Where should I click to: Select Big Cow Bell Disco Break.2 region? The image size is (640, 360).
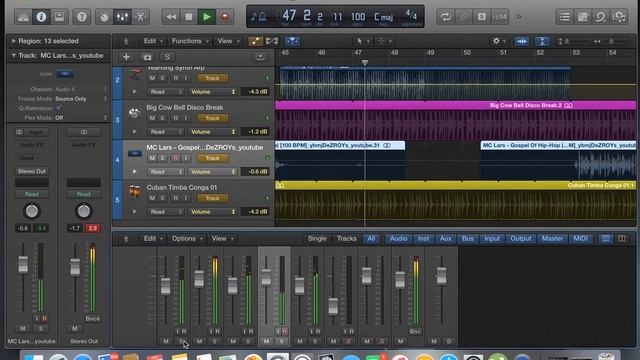coord(456,105)
